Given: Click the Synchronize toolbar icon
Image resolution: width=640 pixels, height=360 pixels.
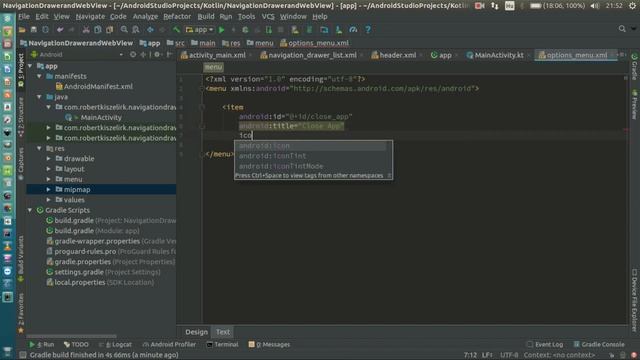Looking at the screenshot, I should pyautogui.click(x=45, y=30).
